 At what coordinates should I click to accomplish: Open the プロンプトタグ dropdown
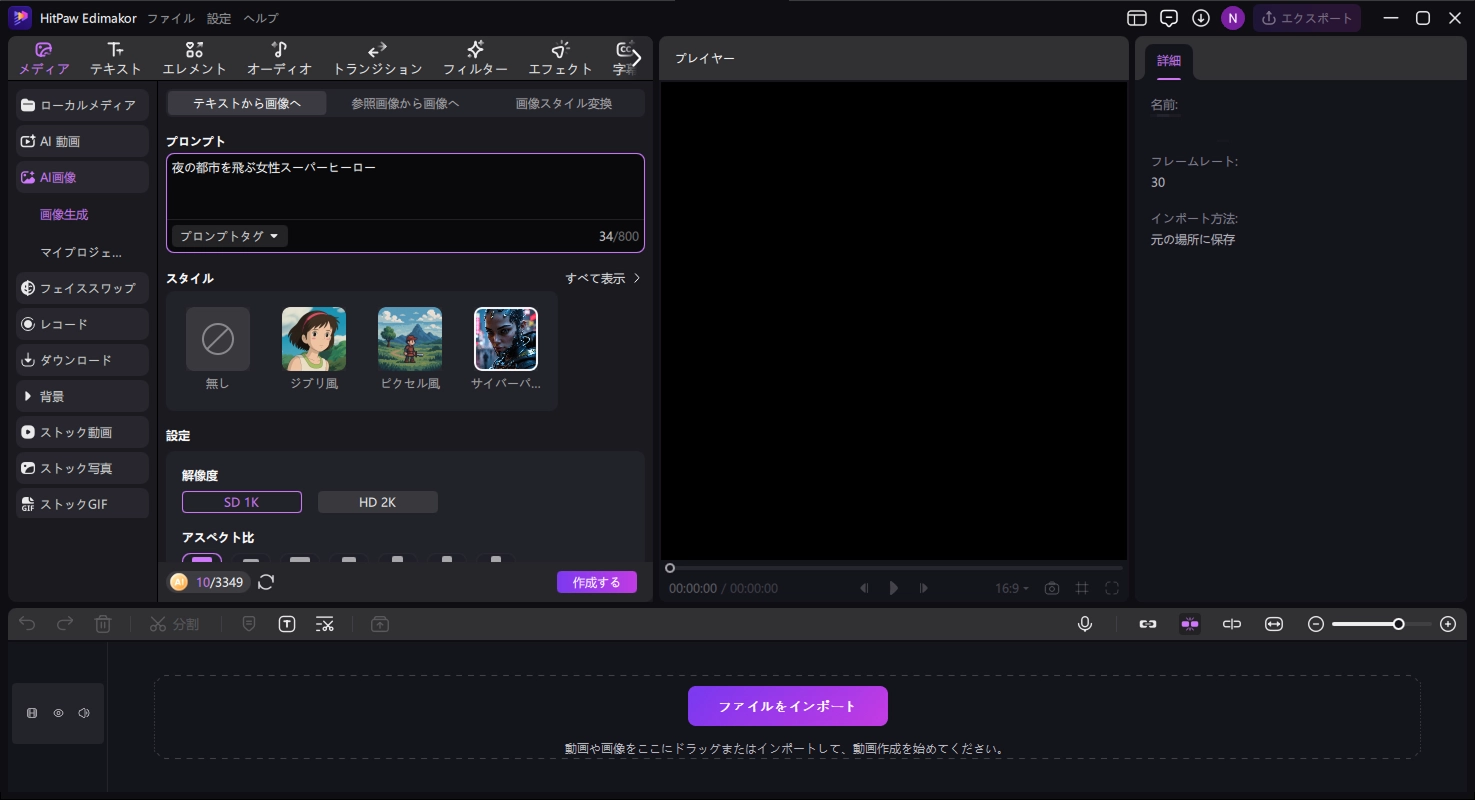click(230, 236)
